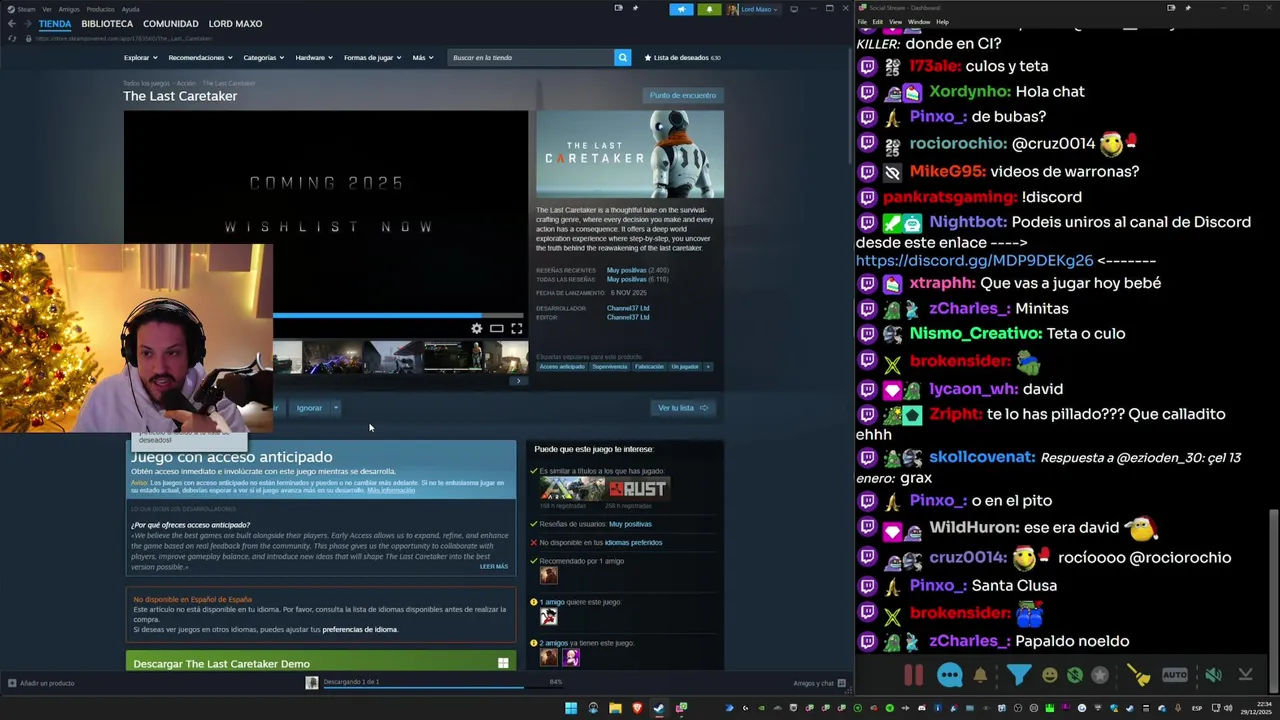Open the Edit menu in Social Stream

coord(877,21)
